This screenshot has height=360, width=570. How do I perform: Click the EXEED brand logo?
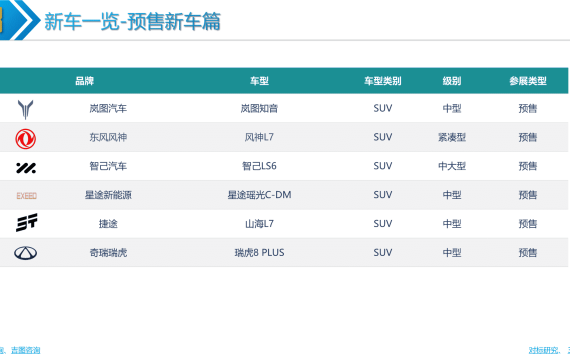[27, 196]
